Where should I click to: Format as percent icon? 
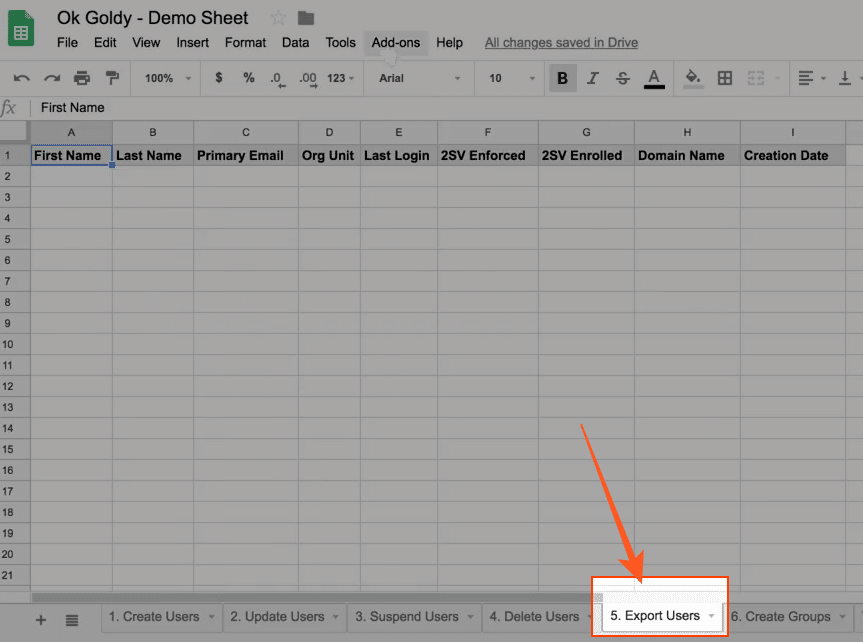pos(249,78)
